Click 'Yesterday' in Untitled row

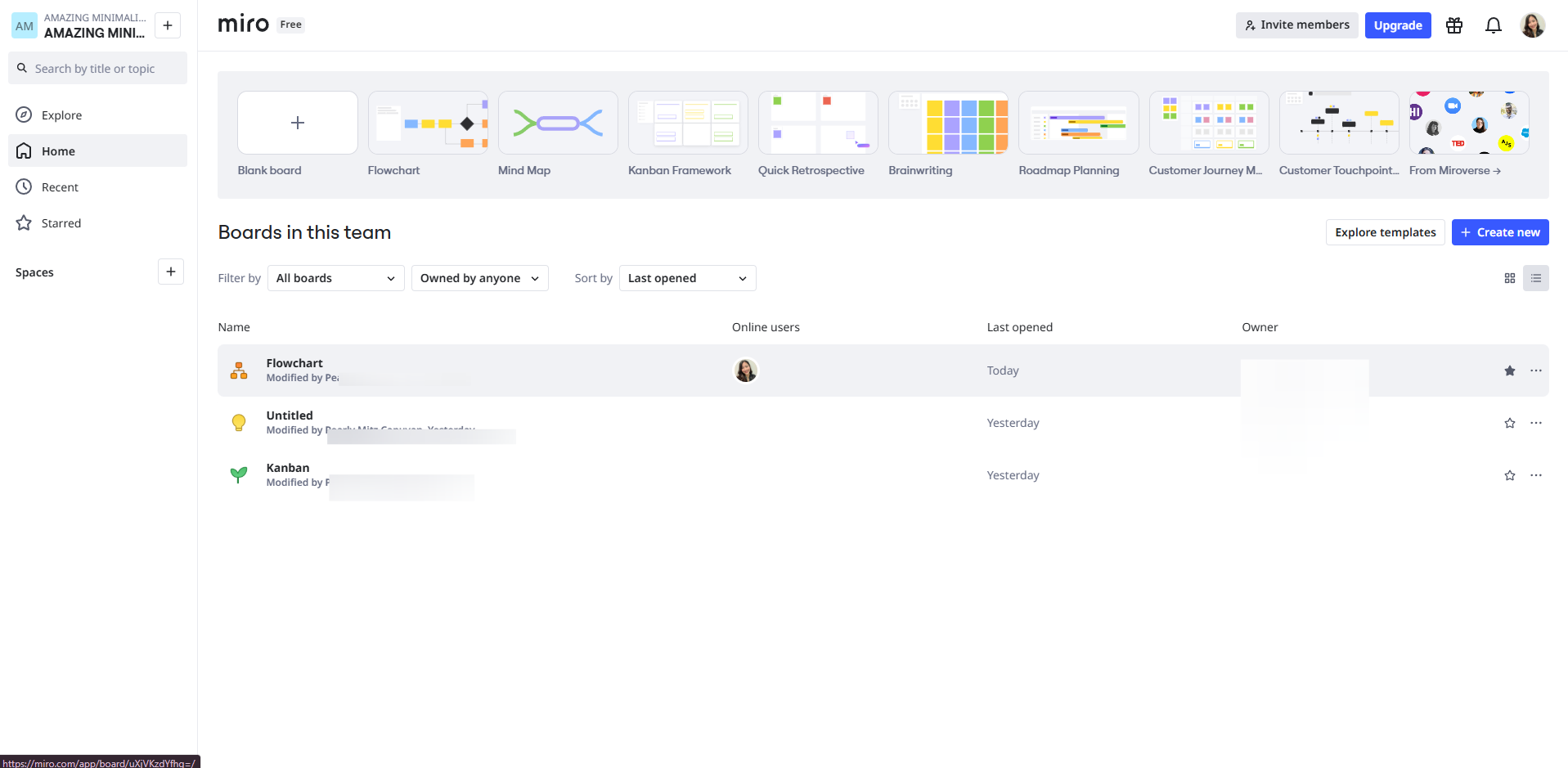click(x=1013, y=423)
